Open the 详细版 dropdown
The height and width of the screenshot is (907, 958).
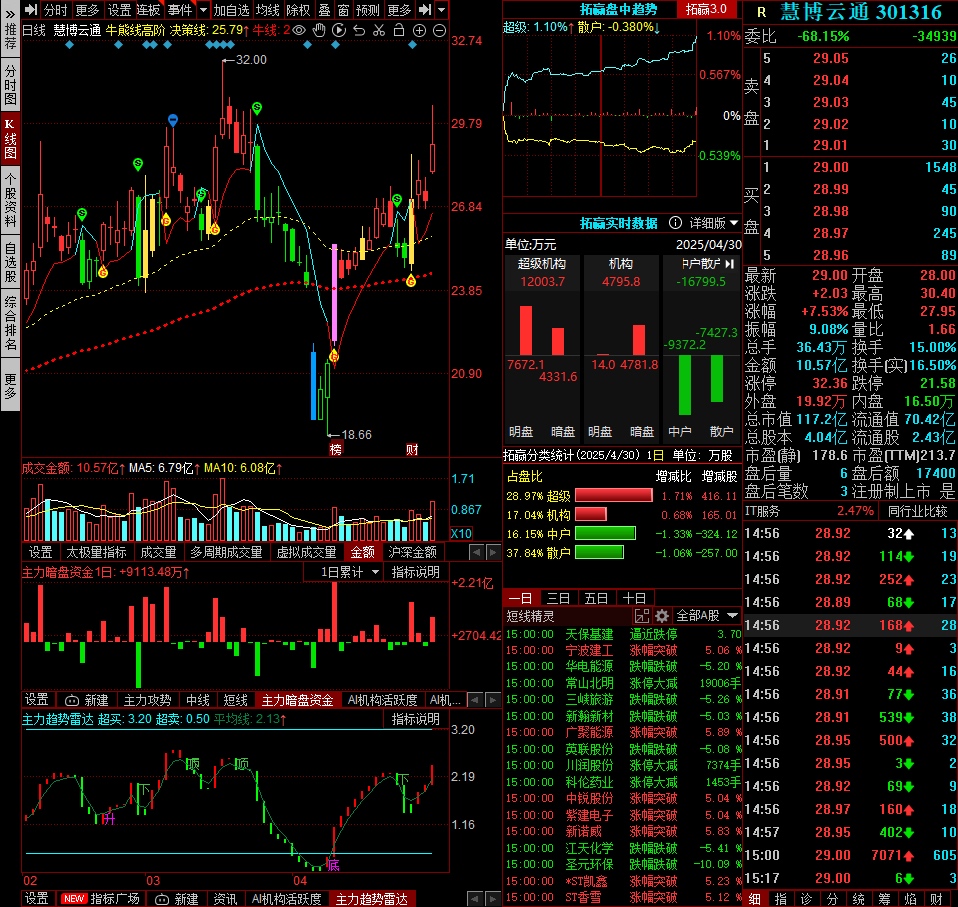coord(714,223)
